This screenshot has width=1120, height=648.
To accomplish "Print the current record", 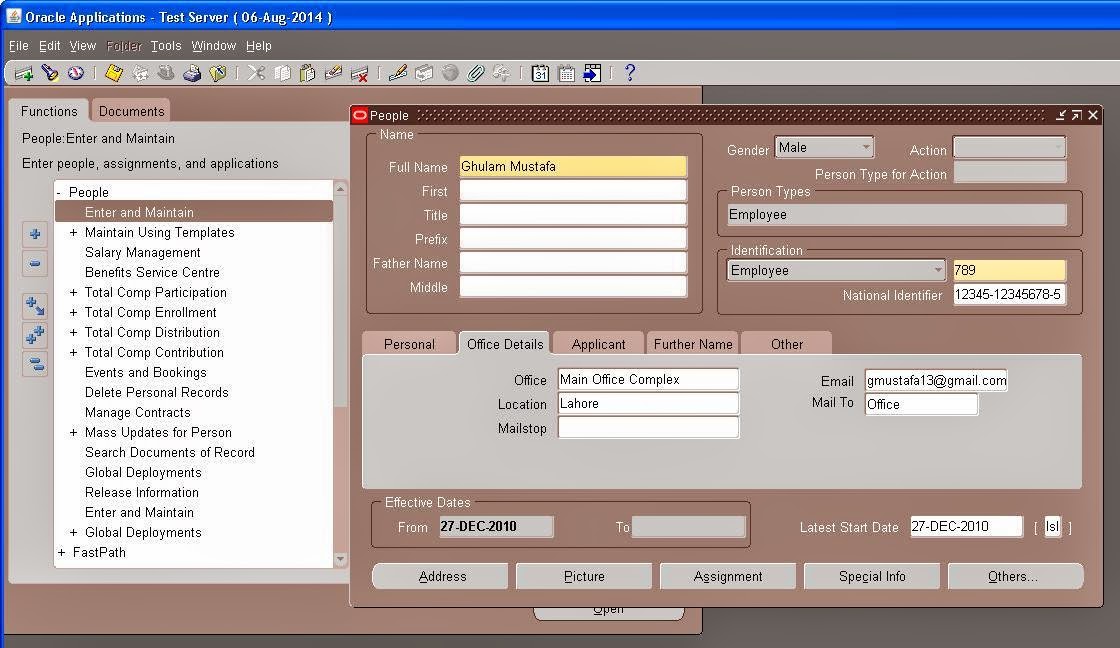I will coord(191,72).
